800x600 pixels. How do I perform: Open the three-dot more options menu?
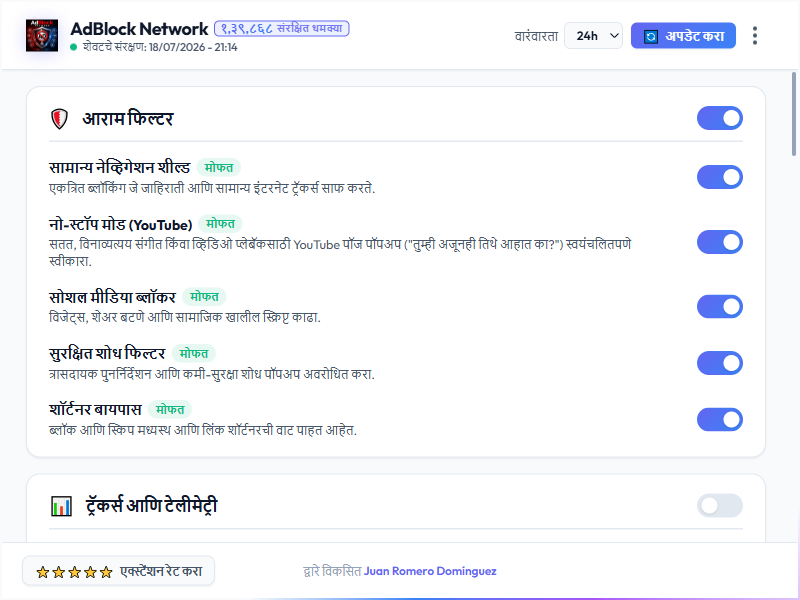point(755,36)
